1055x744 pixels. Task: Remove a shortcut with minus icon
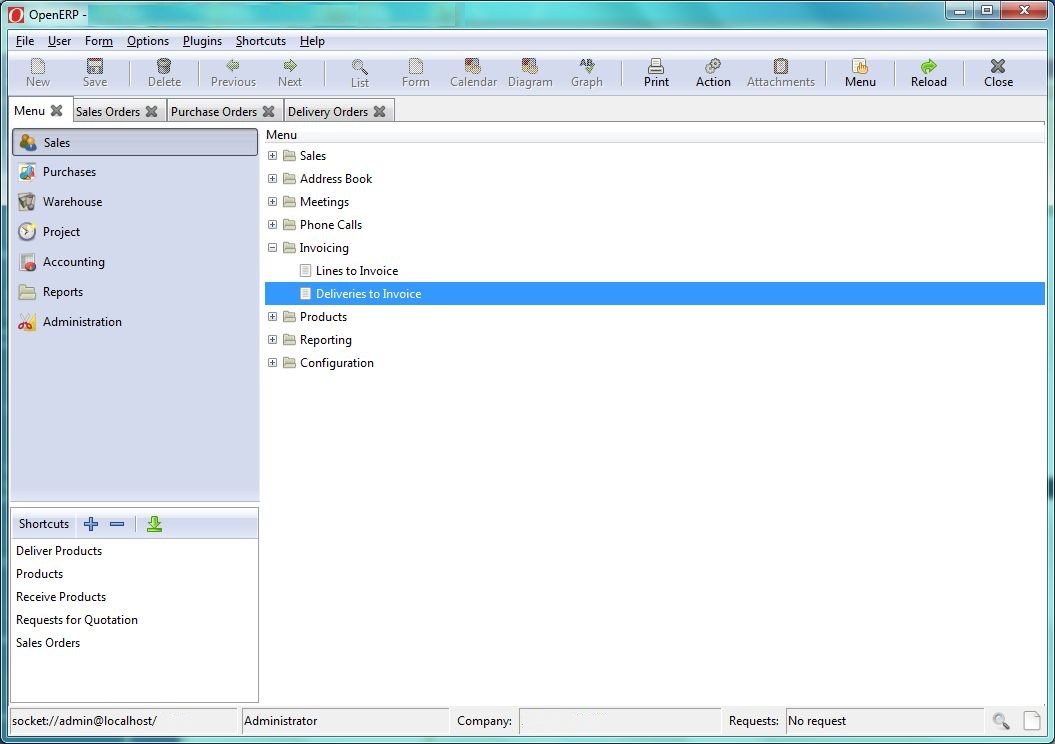tap(117, 524)
